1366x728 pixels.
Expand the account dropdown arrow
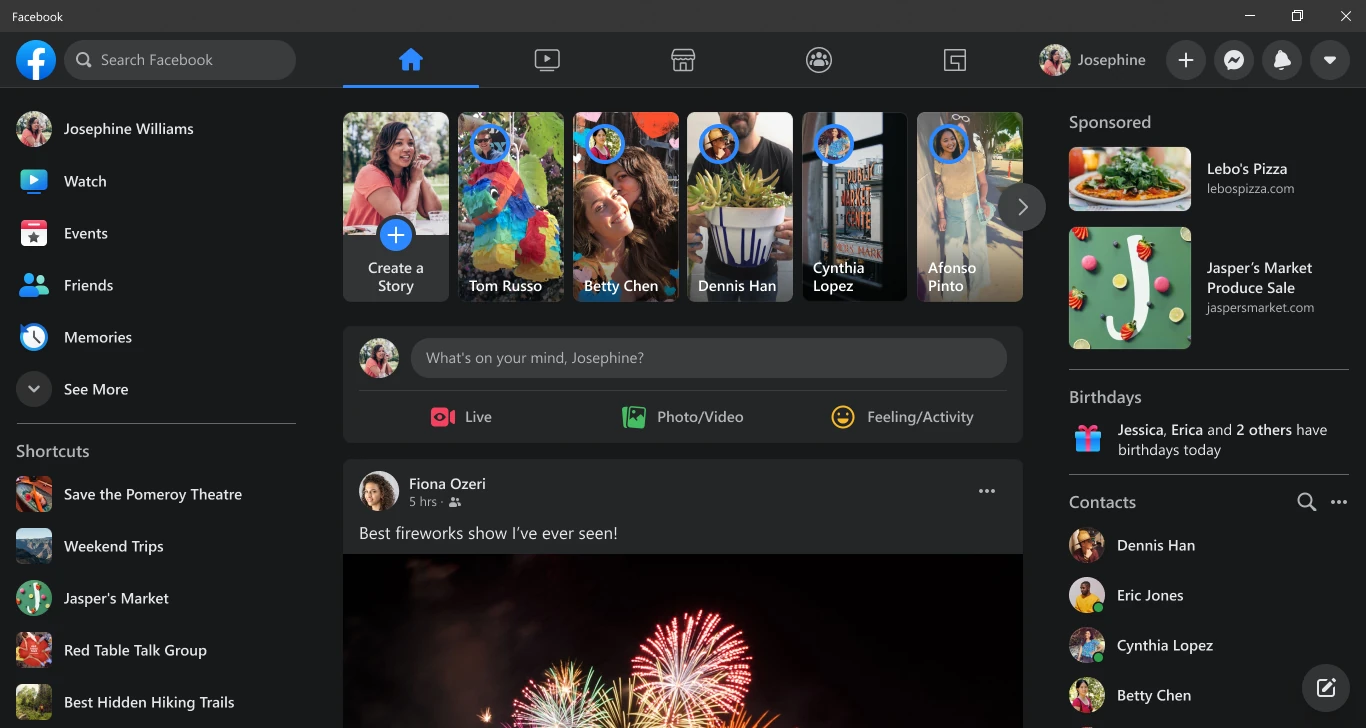click(1330, 60)
